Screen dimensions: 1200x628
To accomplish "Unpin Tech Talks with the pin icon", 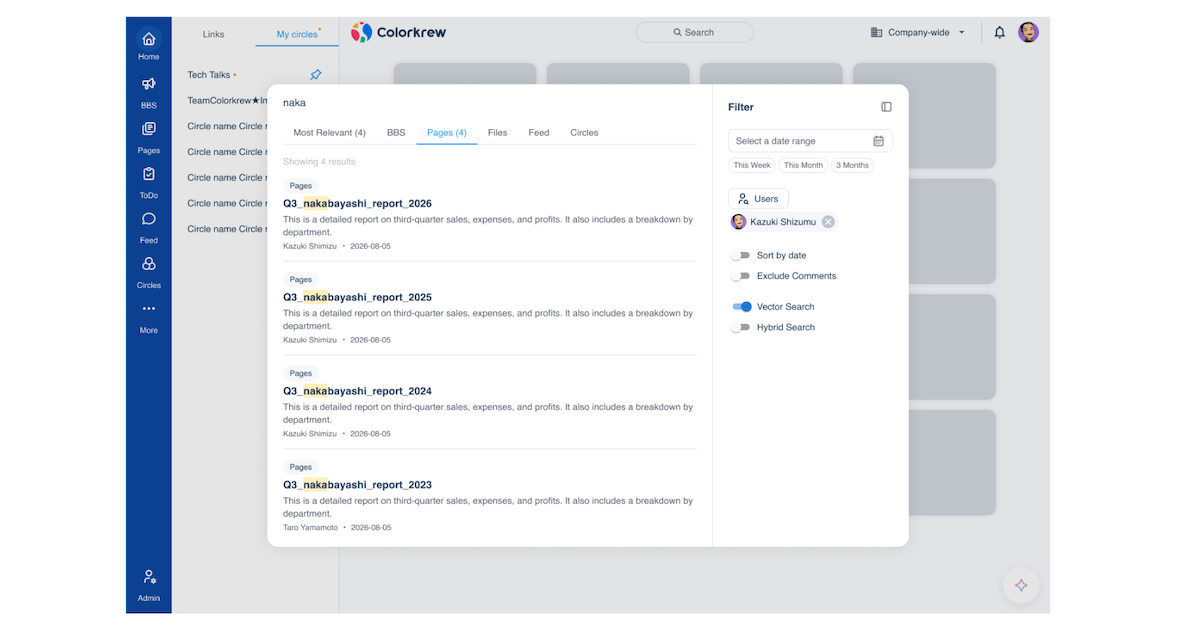I will [316, 75].
